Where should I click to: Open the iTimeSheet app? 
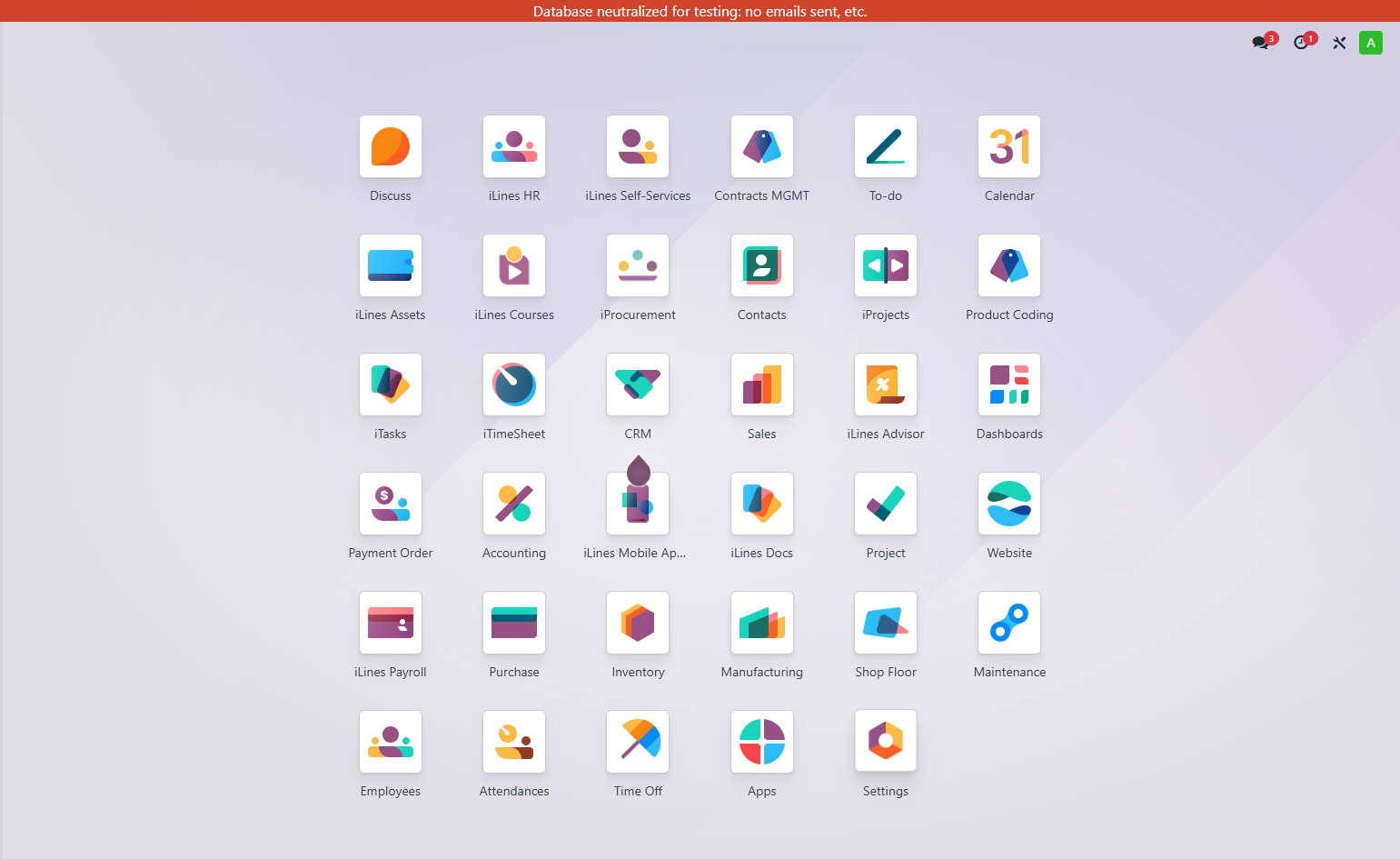coord(514,385)
